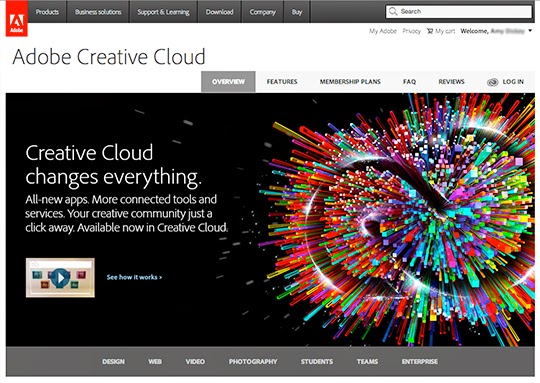Select the Video category
540x383 pixels.
195,362
